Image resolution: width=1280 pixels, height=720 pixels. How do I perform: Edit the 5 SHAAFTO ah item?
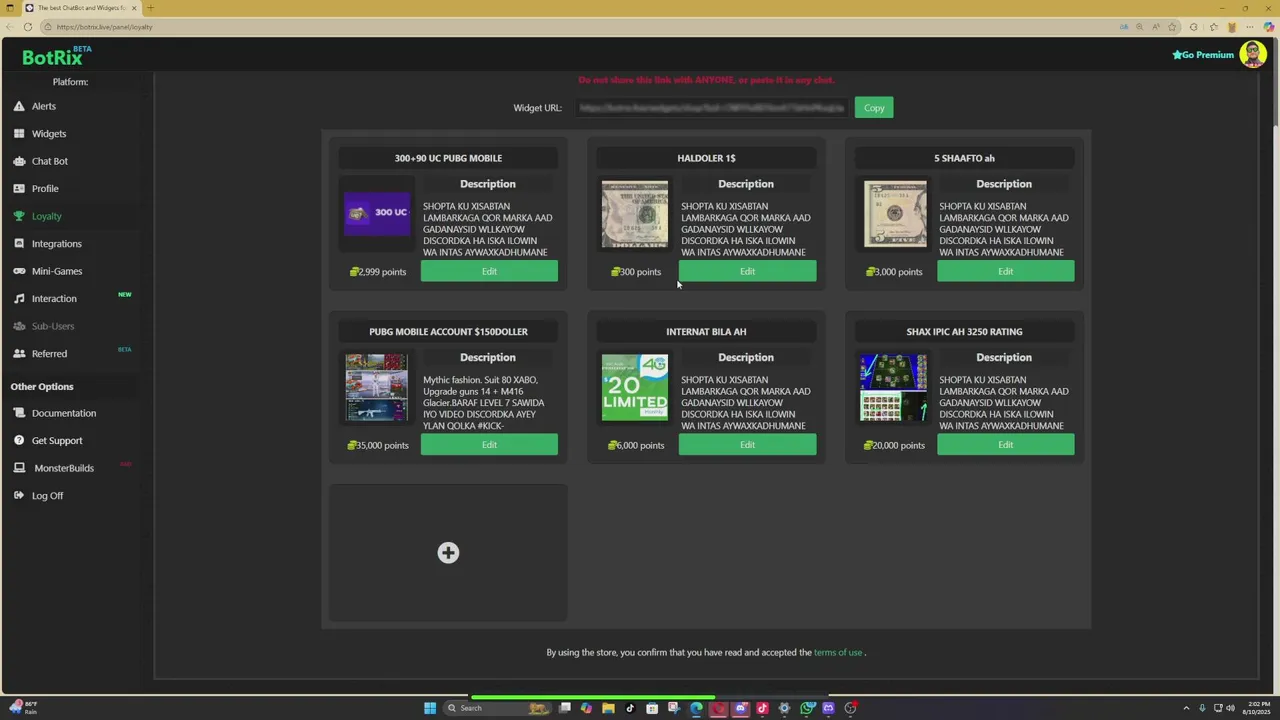pos(1005,271)
